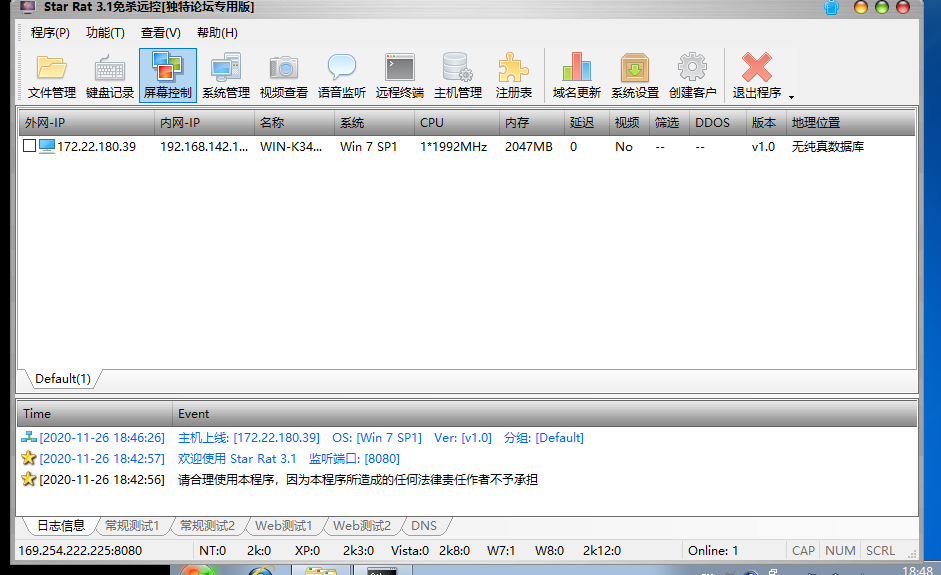Switch to the 常规测试1 tab
The image size is (941, 575).
coord(132,526)
